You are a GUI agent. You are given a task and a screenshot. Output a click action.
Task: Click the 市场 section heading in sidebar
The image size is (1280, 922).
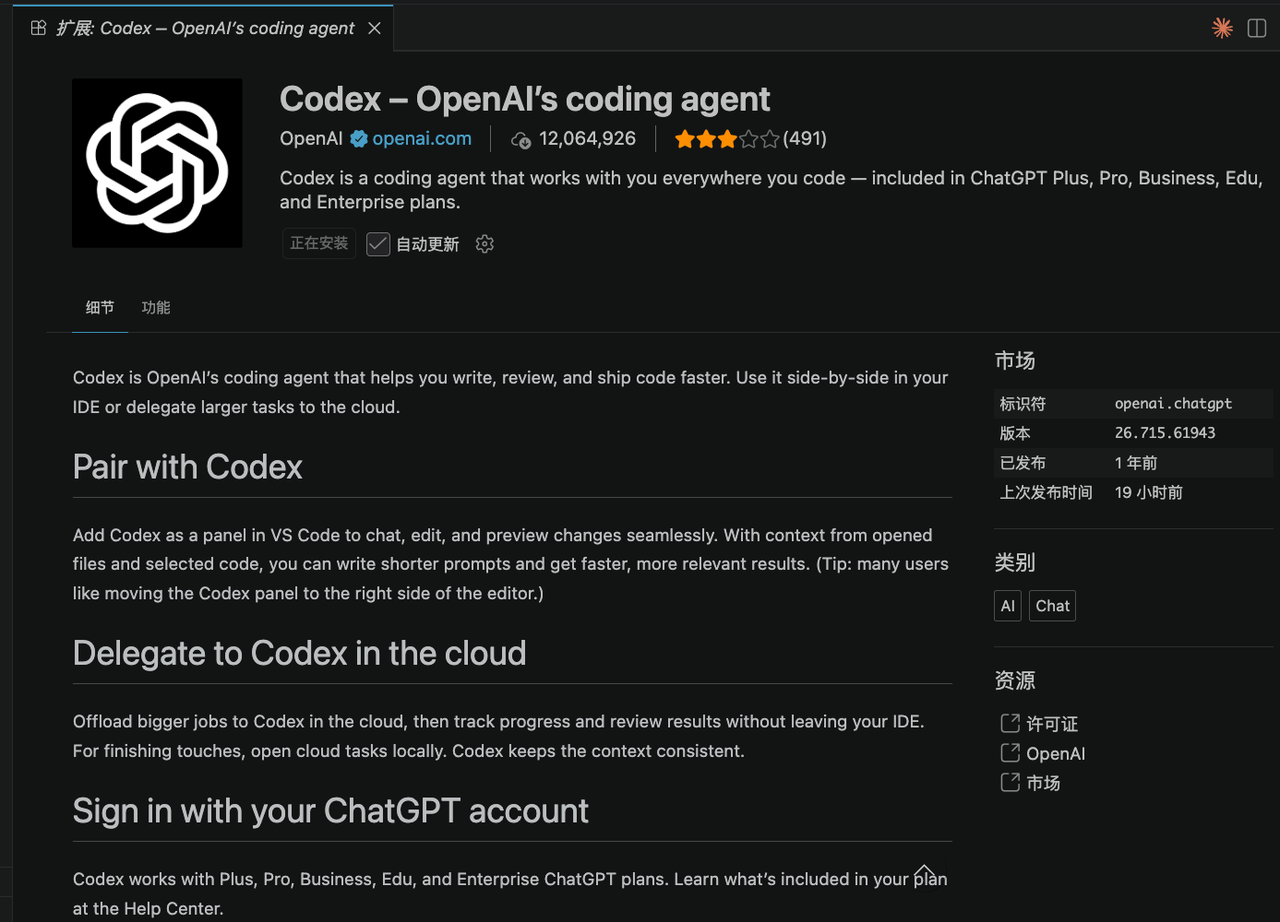click(x=1015, y=361)
